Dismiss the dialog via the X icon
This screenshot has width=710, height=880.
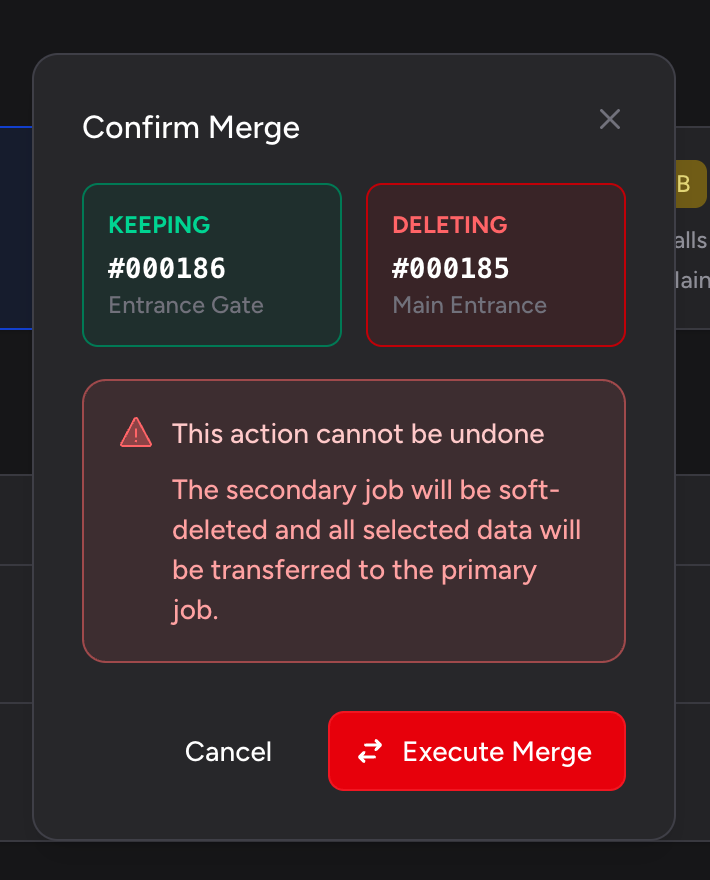610,119
